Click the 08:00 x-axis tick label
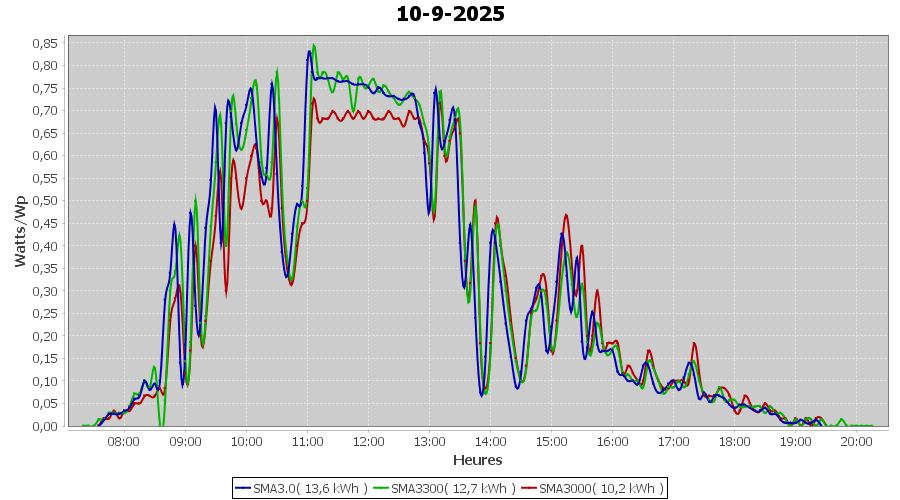Viewport: 900px width, 500px height. 124,442
